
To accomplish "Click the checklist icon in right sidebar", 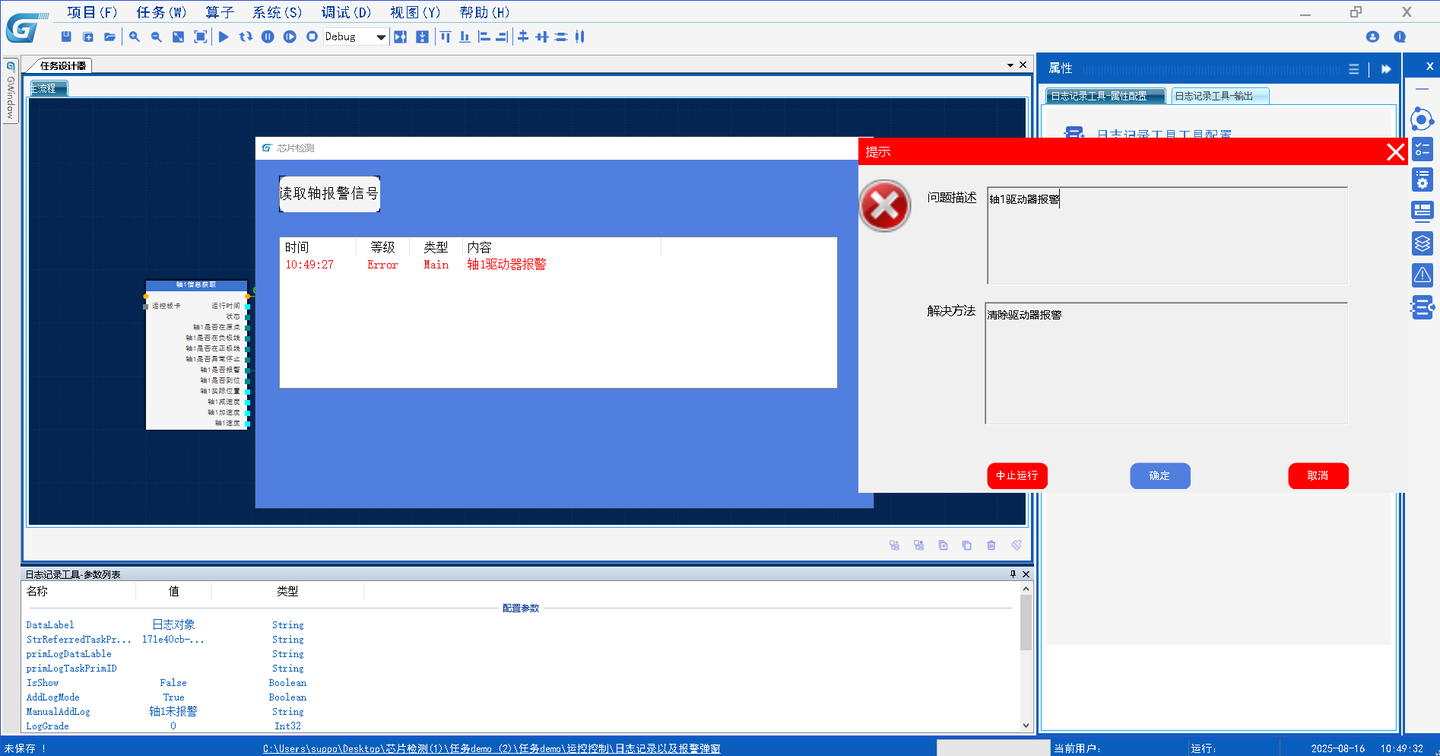I will 1422,150.
